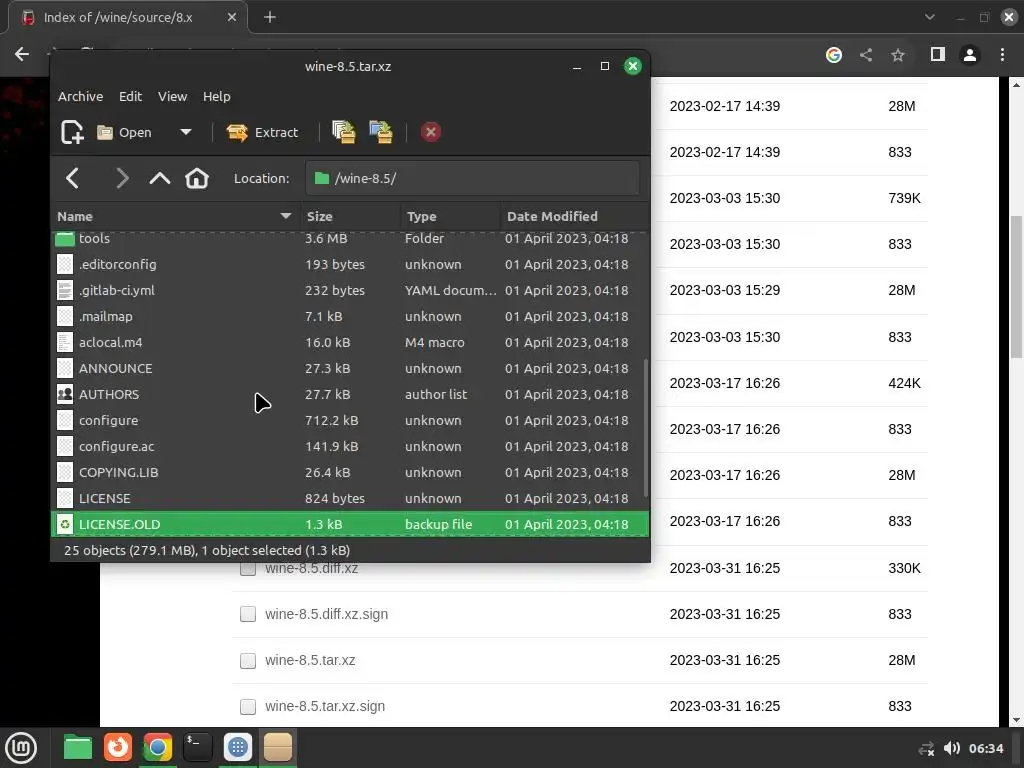Sort by Size column header

click(x=350, y=216)
